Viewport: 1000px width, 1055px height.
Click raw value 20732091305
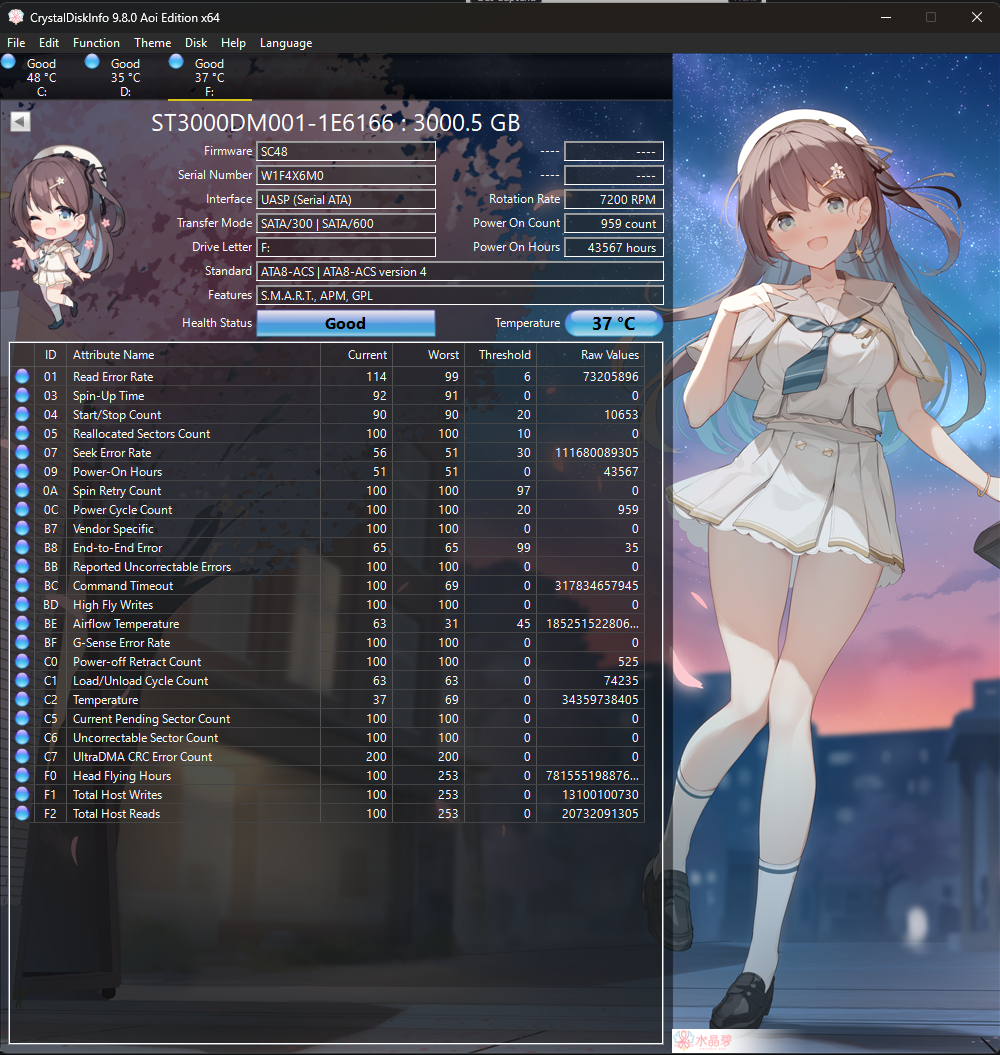click(x=600, y=813)
